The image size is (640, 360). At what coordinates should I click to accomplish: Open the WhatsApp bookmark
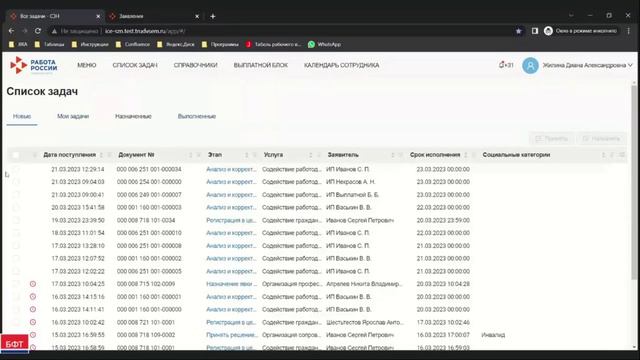click(324, 44)
